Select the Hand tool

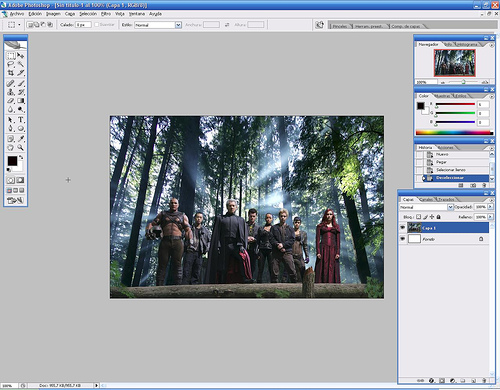click(x=11, y=147)
